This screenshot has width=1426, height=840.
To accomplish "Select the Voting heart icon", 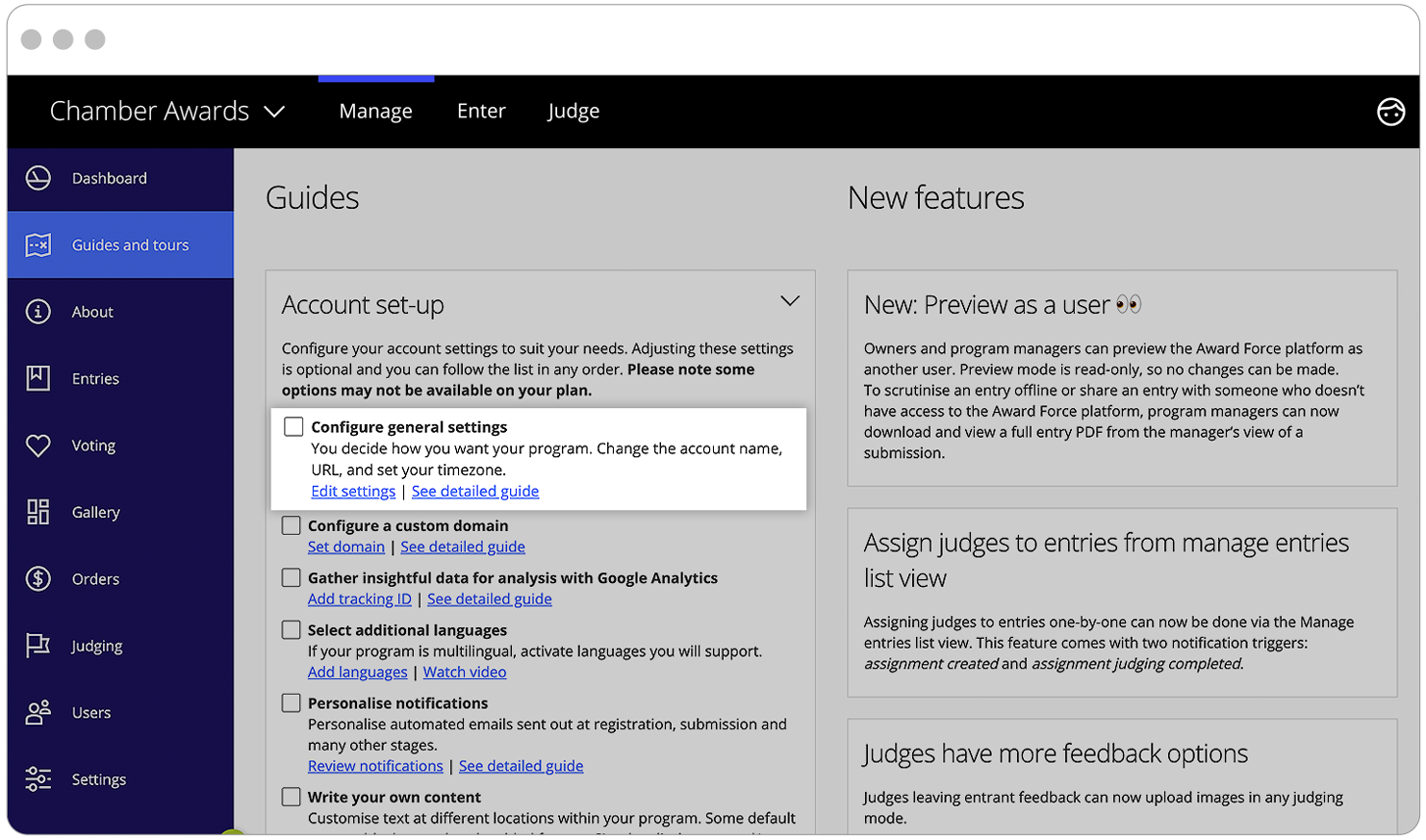I will pos(38,445).
